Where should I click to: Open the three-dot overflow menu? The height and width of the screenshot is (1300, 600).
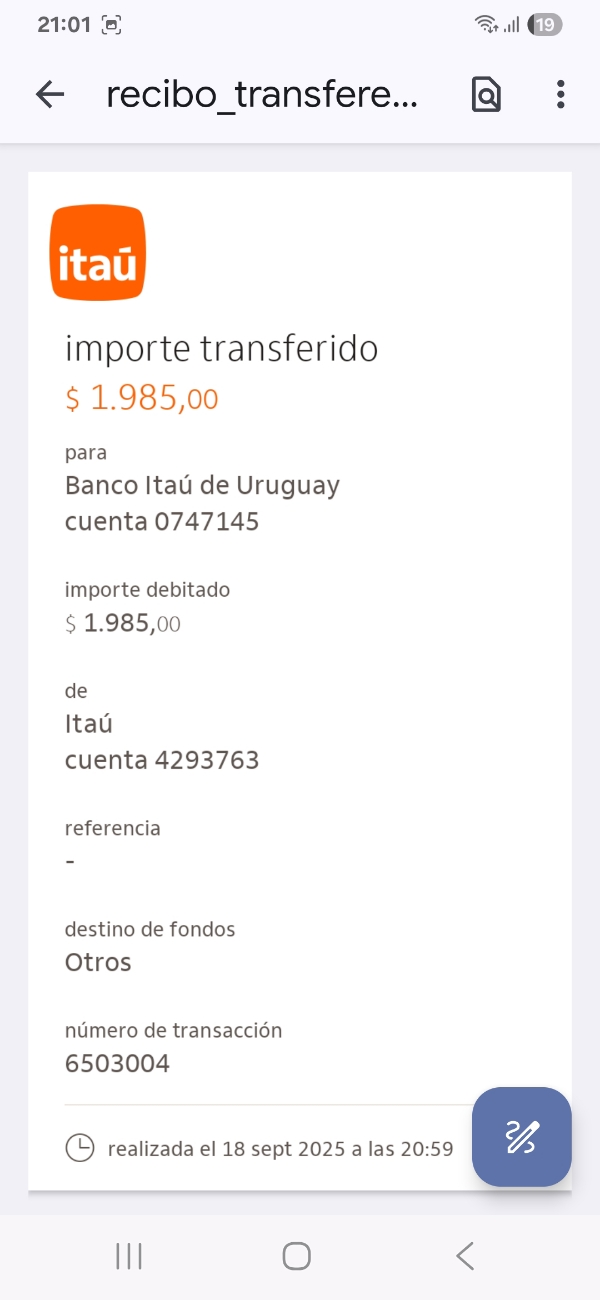(560, 95)
